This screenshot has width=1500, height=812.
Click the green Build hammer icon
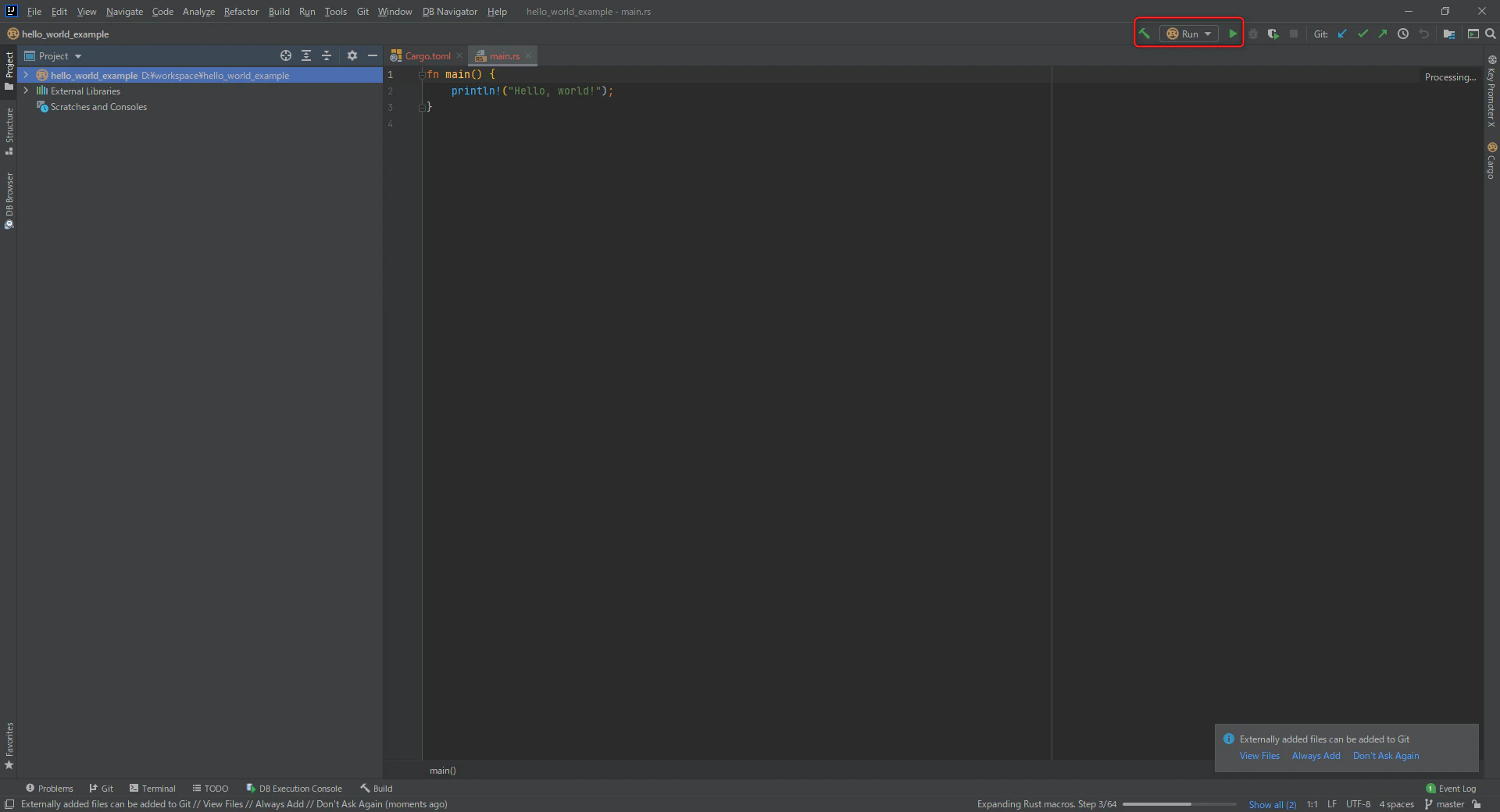(1145, 34)
